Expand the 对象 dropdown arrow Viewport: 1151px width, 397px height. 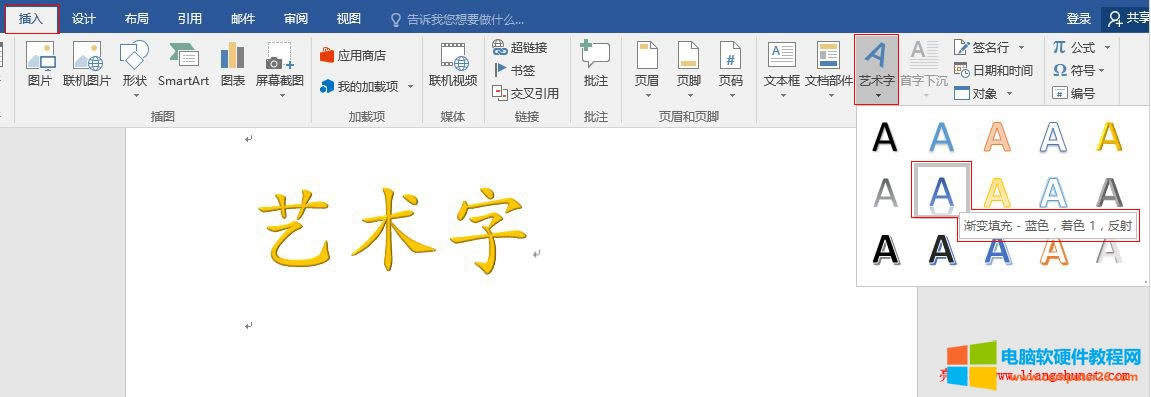point(1009,93)
